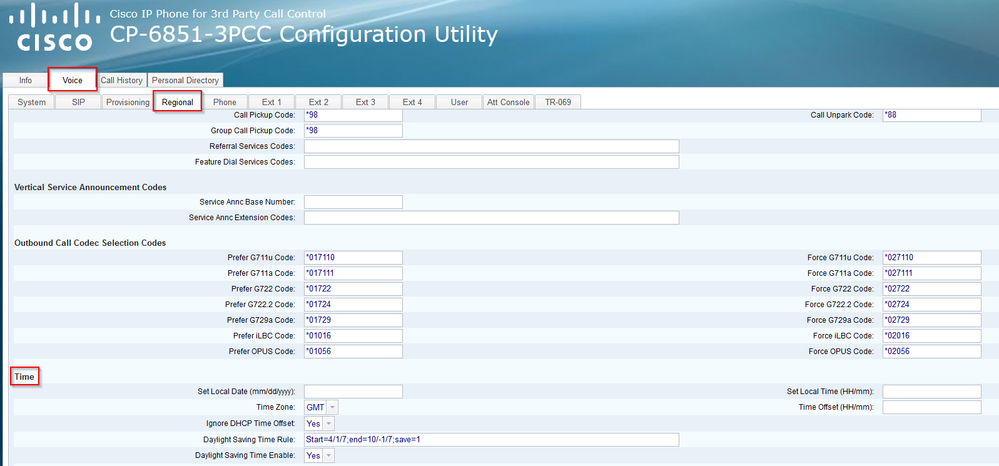Click the Daylight Saving Time Rule field

492,440
